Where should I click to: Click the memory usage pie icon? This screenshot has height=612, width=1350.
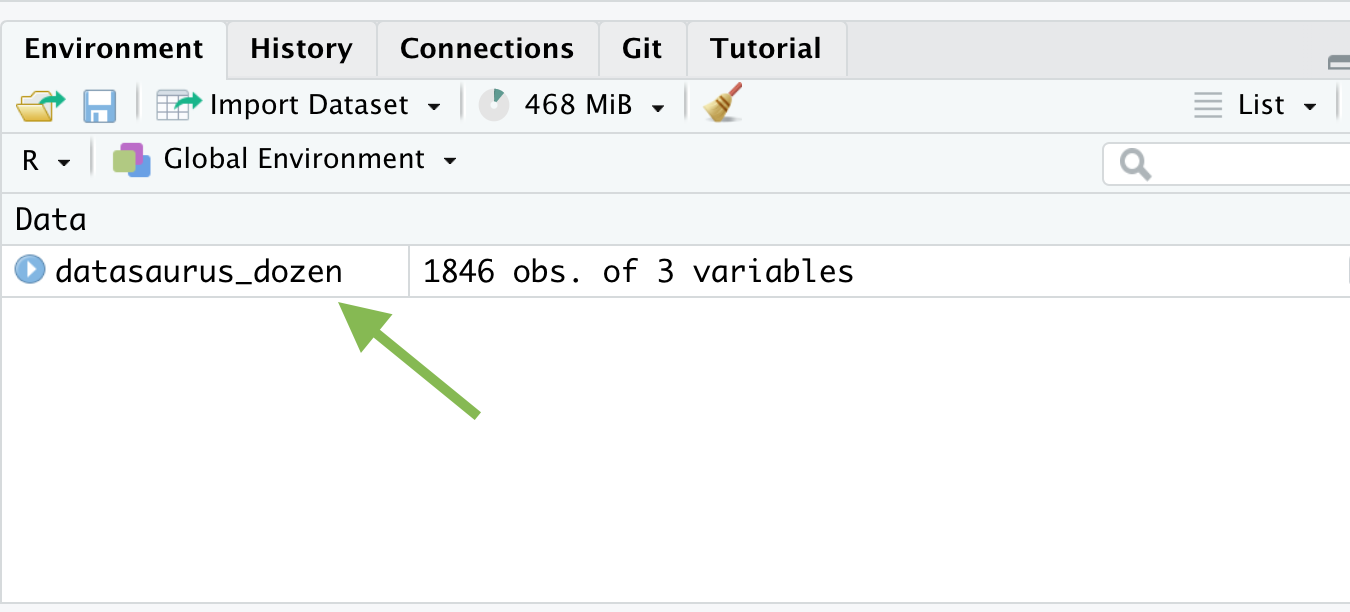click(x=494, y=105)
